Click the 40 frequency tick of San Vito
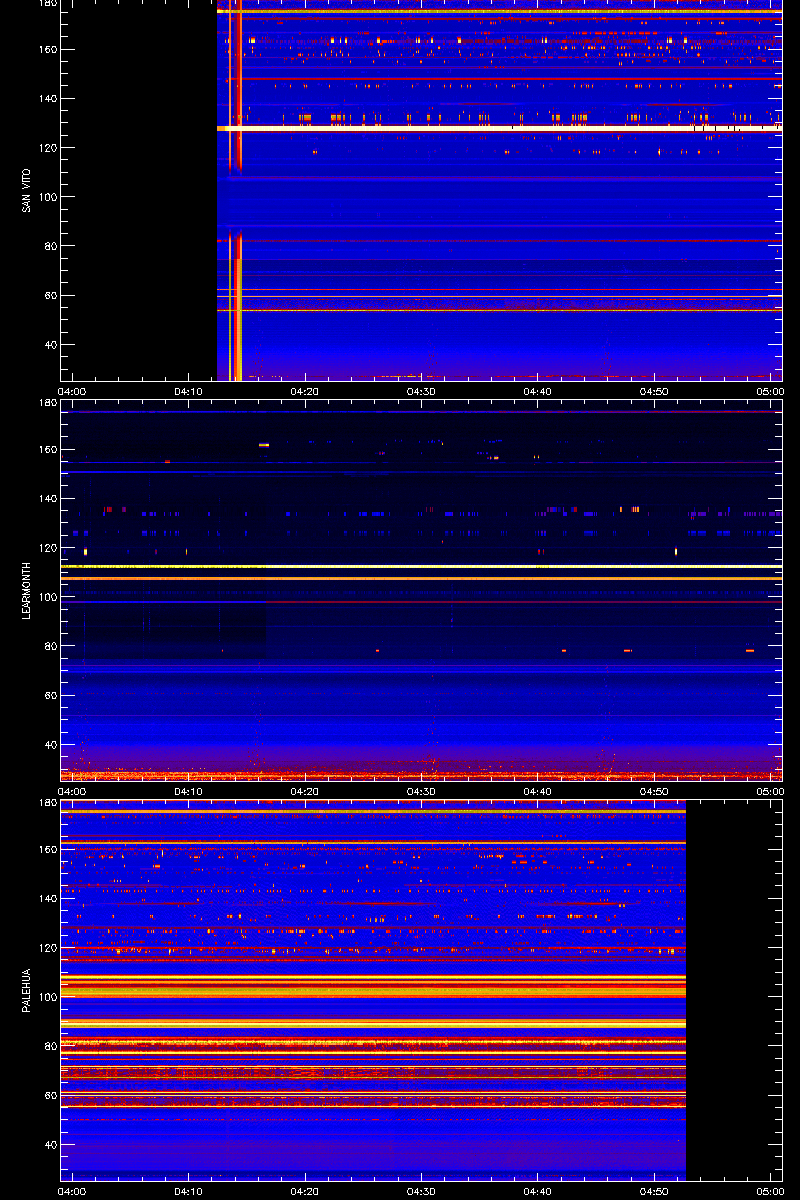This screenshot has height=1200, width=800. (50, 345)
